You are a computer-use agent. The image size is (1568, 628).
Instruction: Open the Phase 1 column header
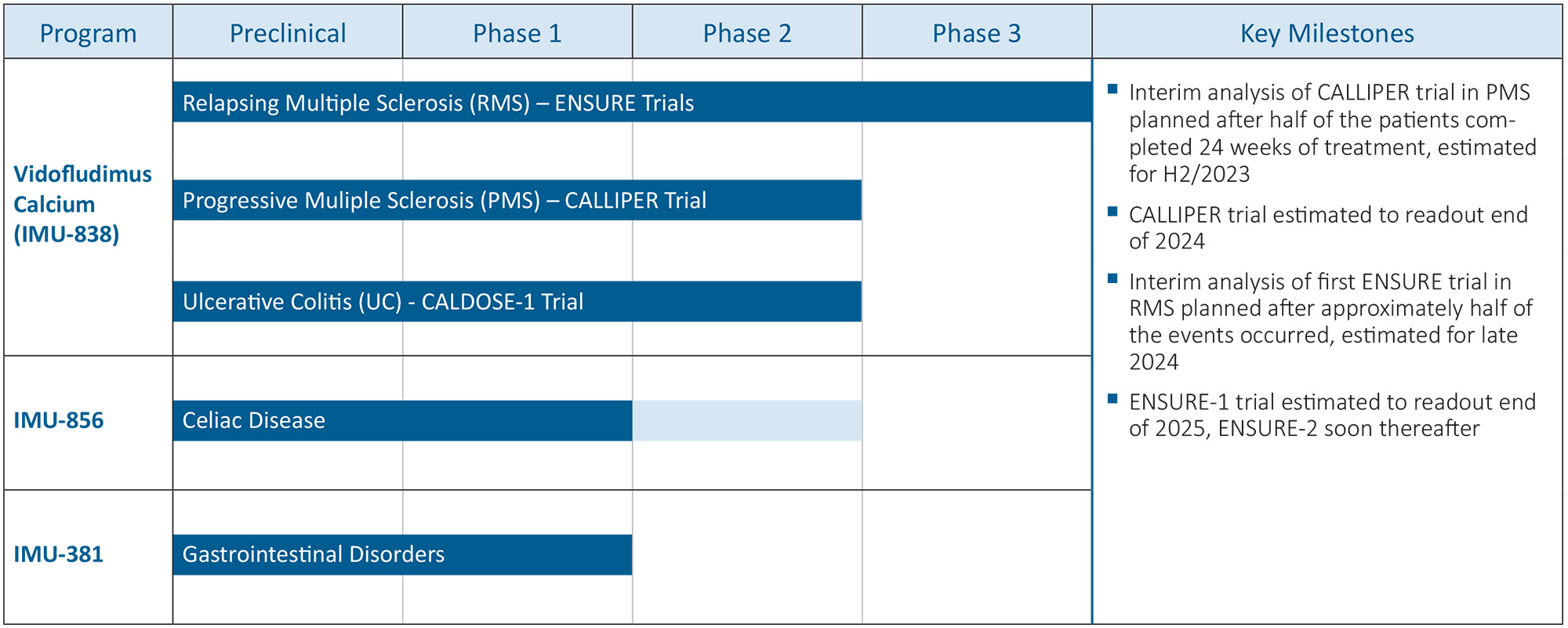[x=517, y=34]
